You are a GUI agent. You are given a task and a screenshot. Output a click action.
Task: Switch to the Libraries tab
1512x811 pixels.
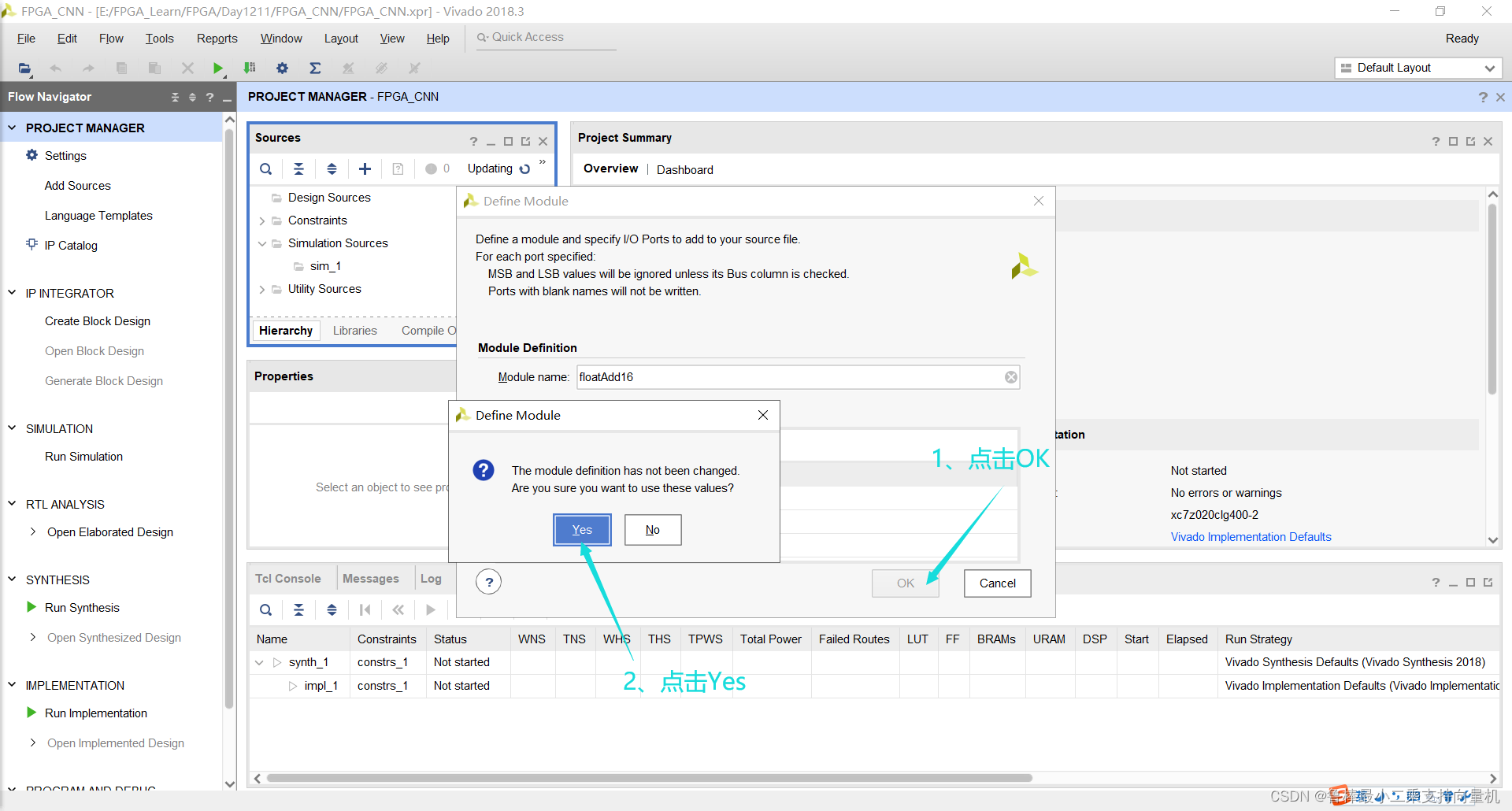[x=354, y=331]
